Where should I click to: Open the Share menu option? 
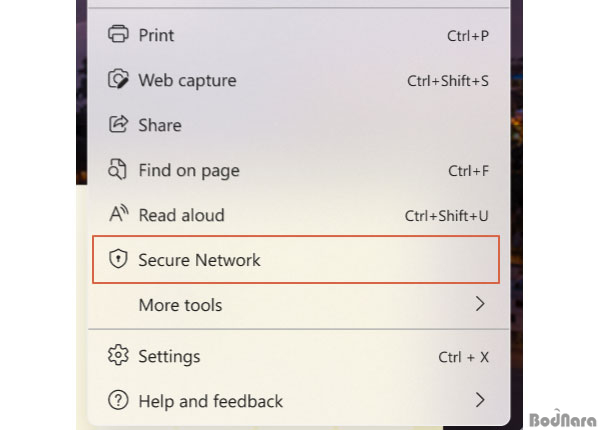coord(298,125)
